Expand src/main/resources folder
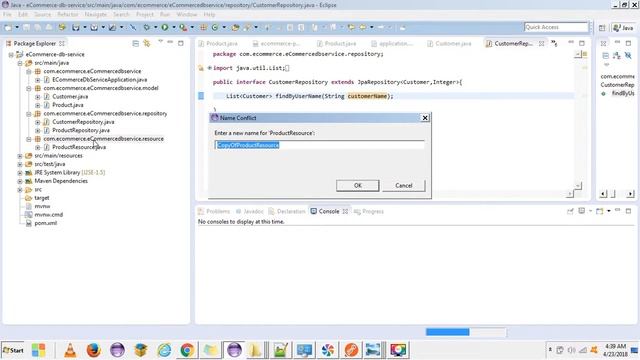 tap(20, 156)
